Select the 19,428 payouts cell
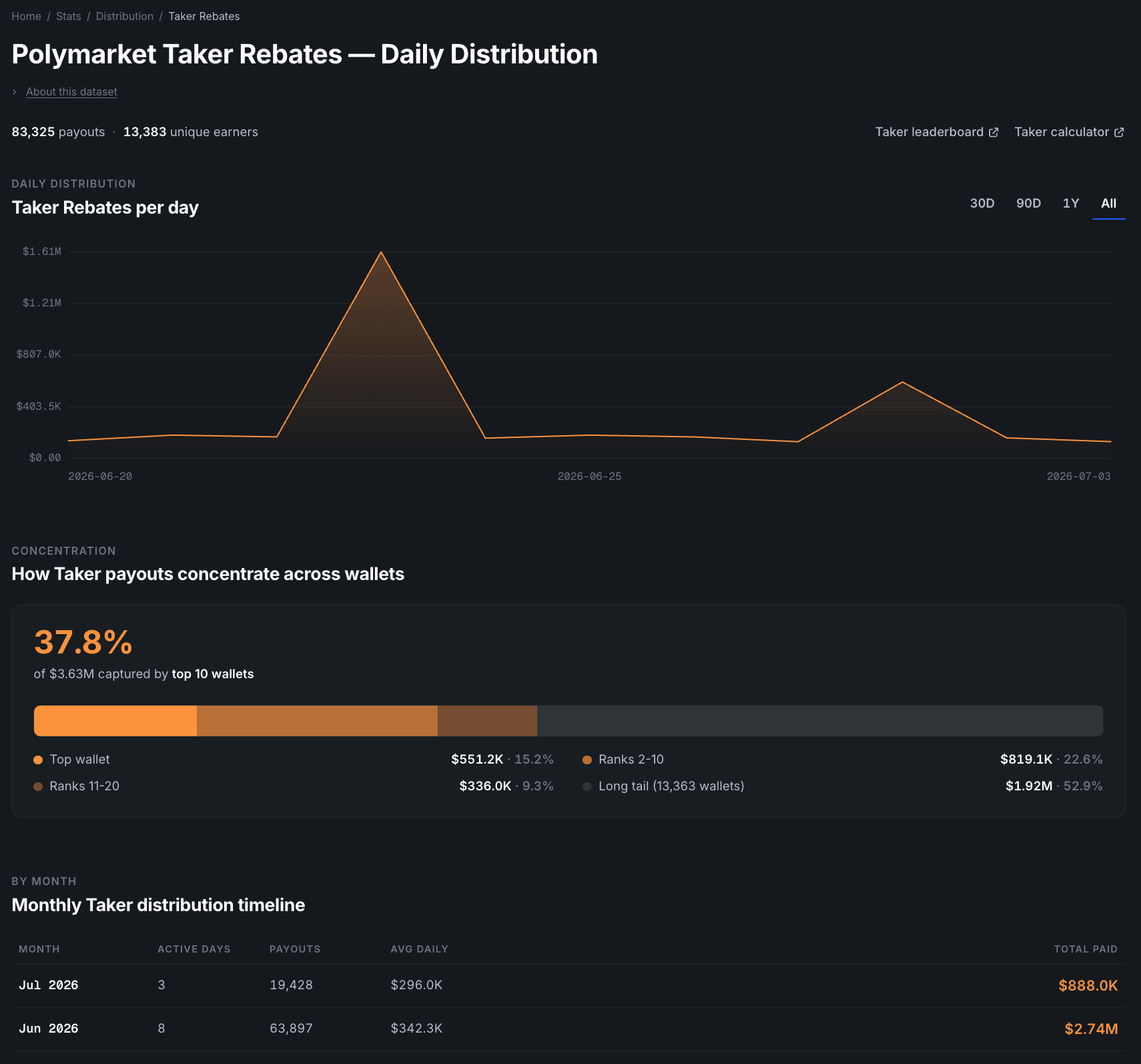 291,985
